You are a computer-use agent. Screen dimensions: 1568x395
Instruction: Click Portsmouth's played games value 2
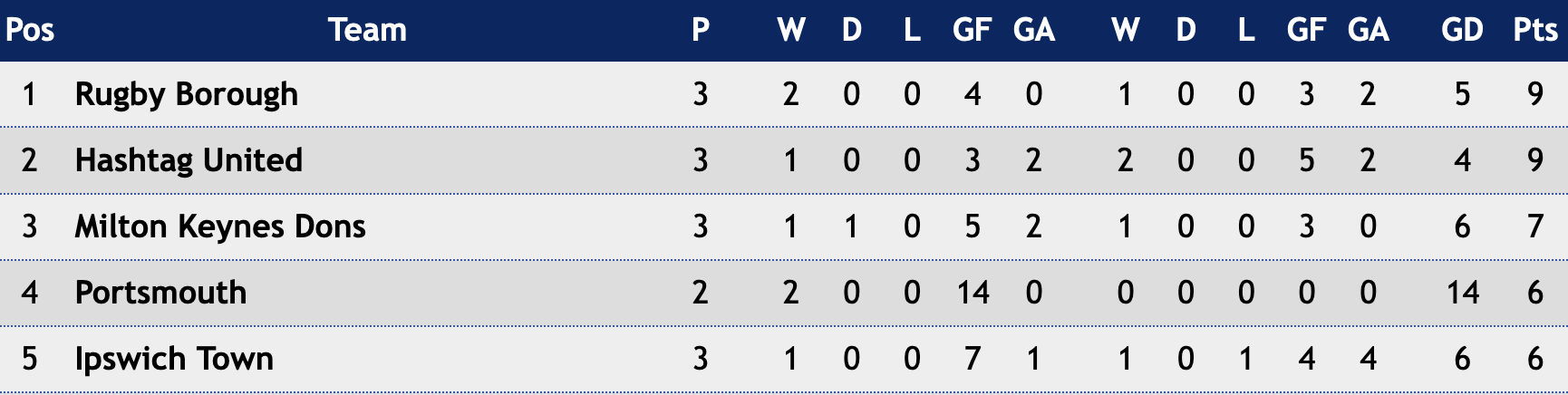pos(700,292)
